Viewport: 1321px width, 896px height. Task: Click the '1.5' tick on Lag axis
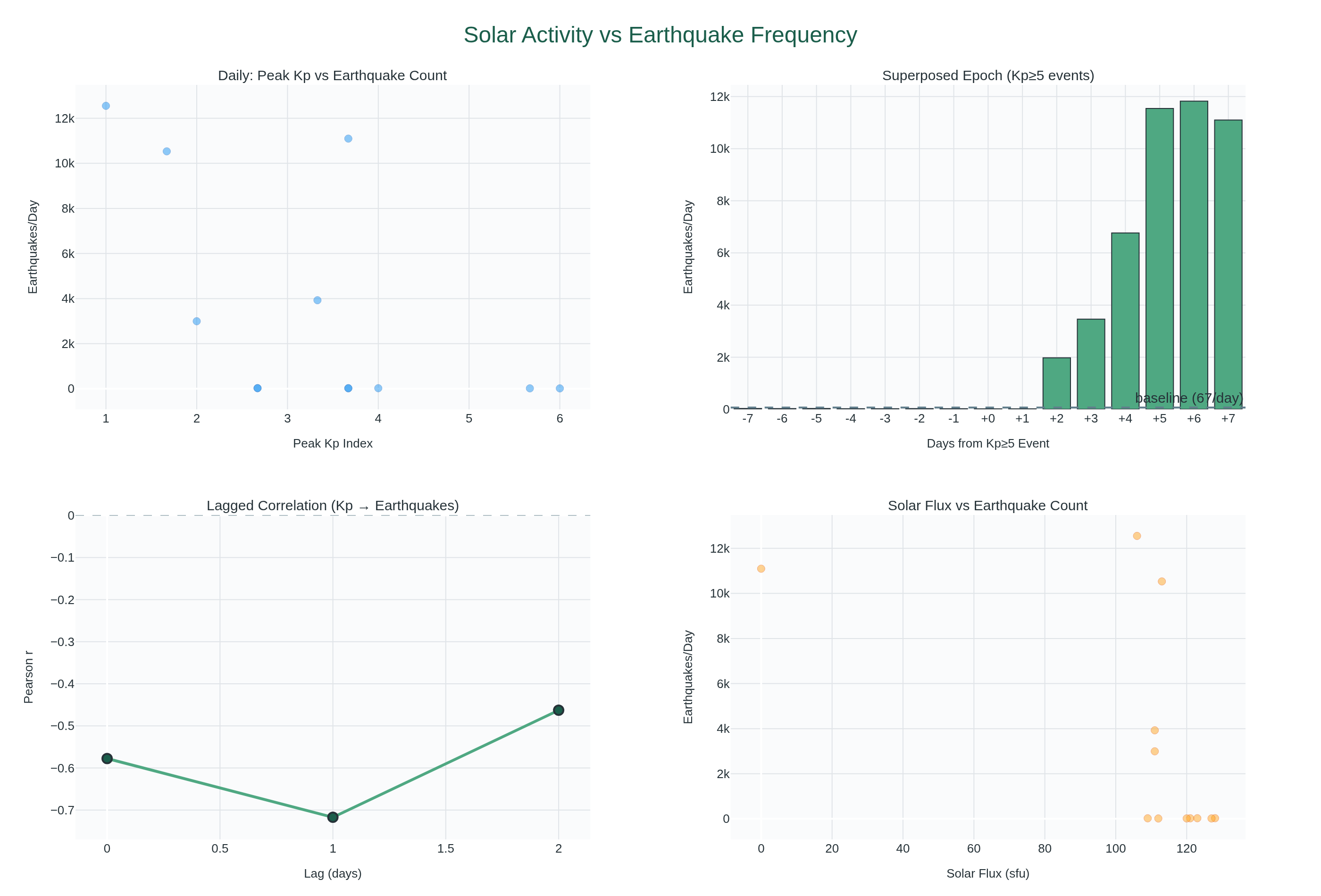point(446,849)
